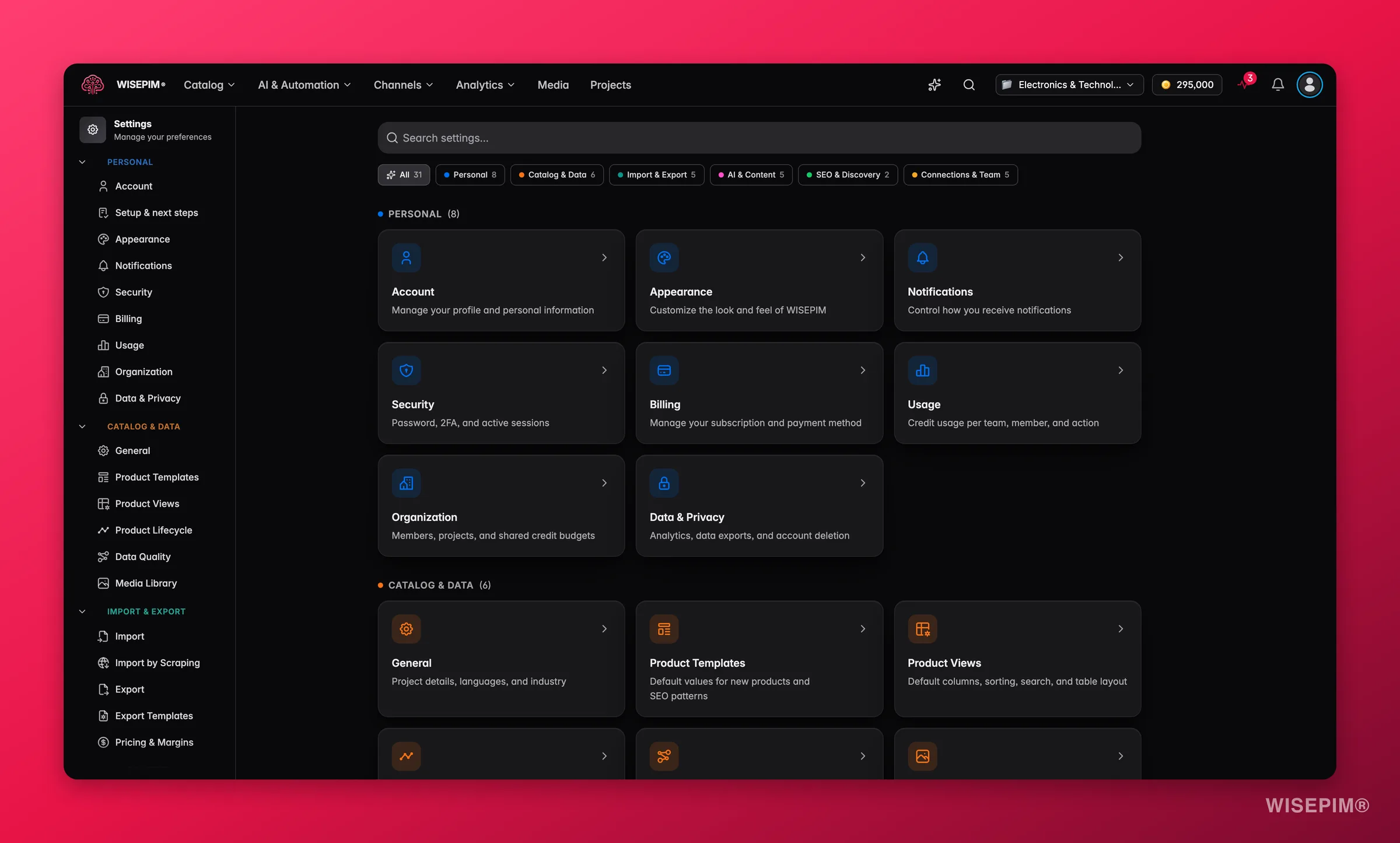
Task: Click the credits coin balance 295,000
Action: click(x=1187, y=85)
